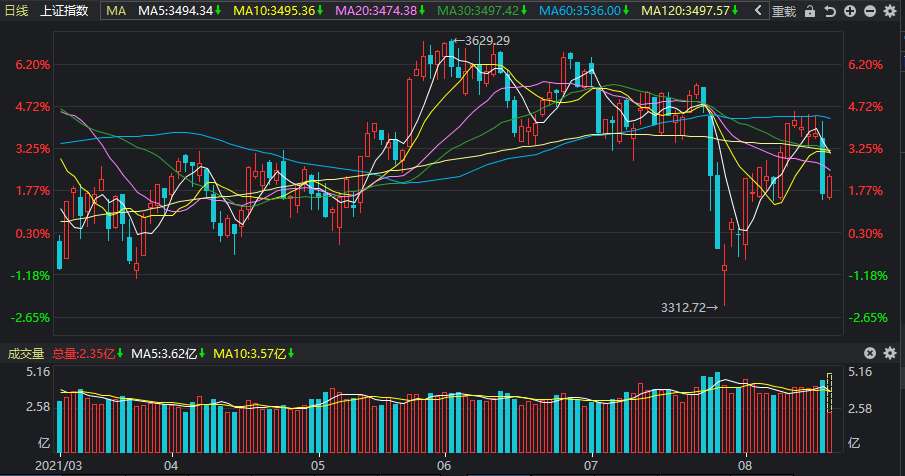Click the left axis 0.30% label
The image size is (905, 476).
[x=33, y=234]
